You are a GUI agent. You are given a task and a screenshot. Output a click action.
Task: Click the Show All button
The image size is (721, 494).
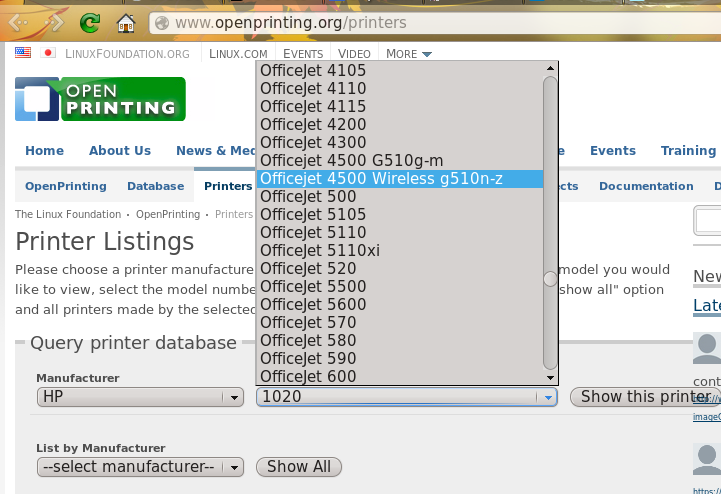click(299, 467)
